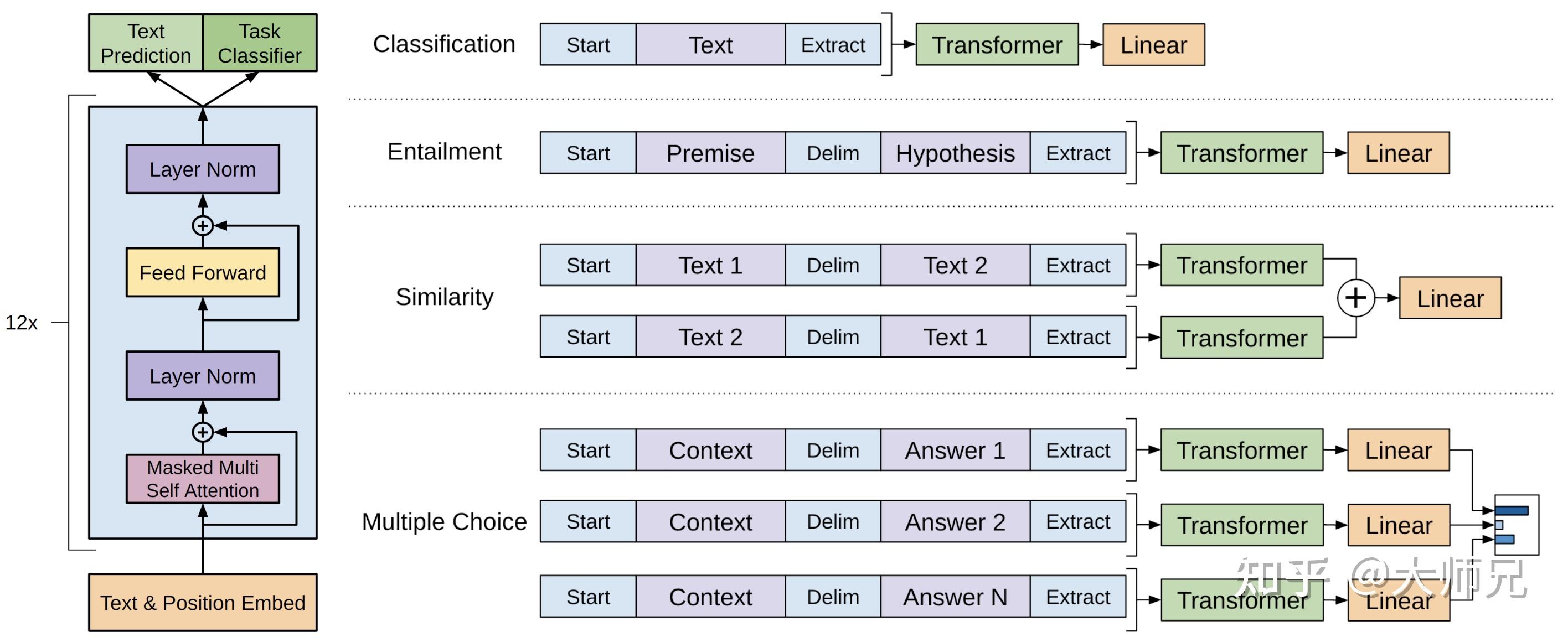Click the upper Layer Norm block

[203, 169]
